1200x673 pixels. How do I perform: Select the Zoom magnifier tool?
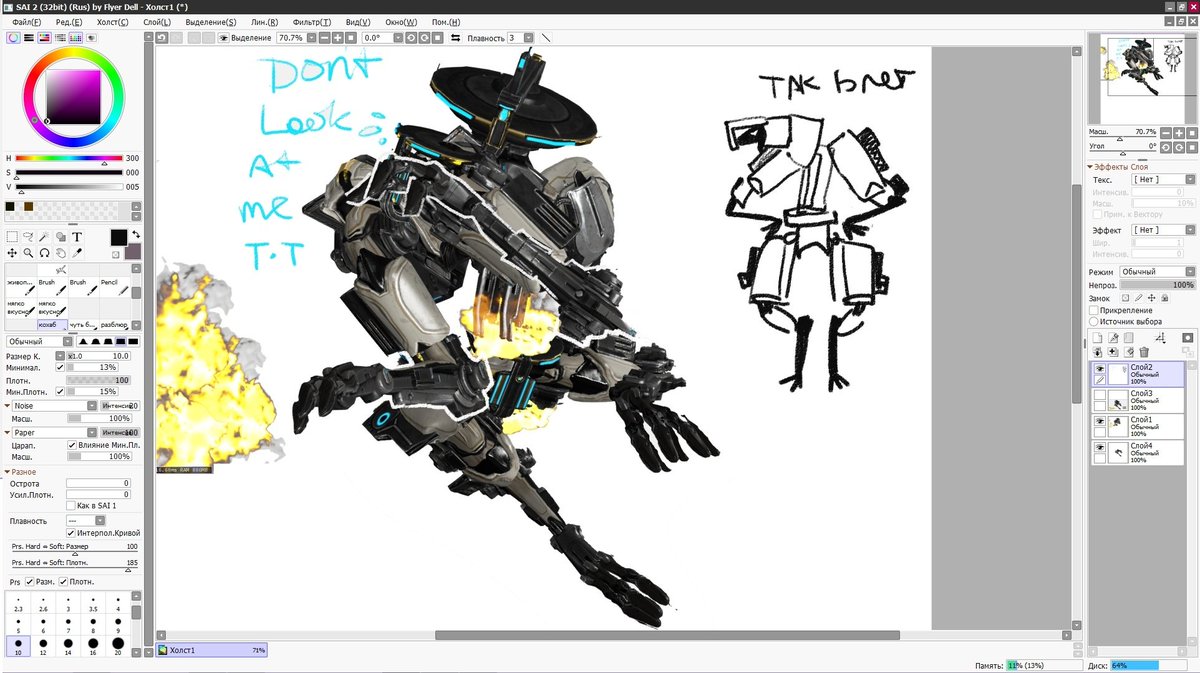29,253
